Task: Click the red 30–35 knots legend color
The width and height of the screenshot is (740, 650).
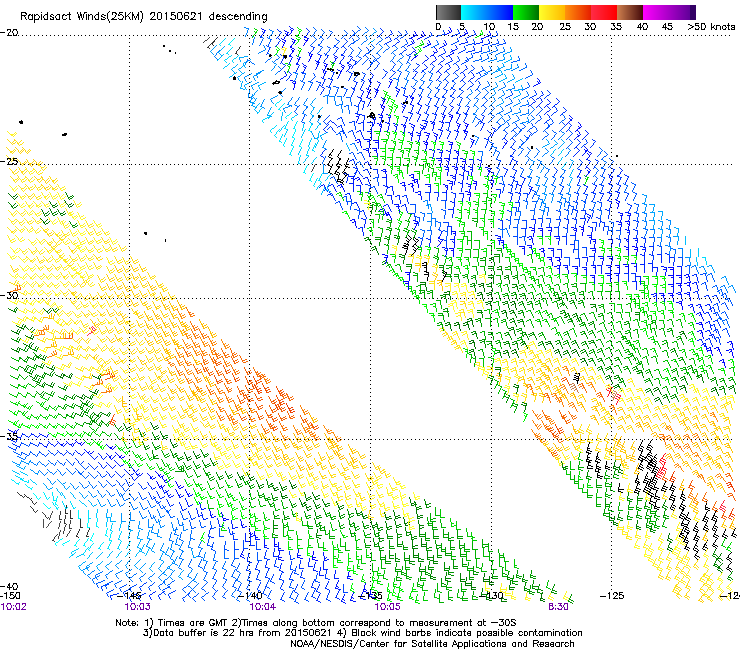Action: tap(604, 12)
